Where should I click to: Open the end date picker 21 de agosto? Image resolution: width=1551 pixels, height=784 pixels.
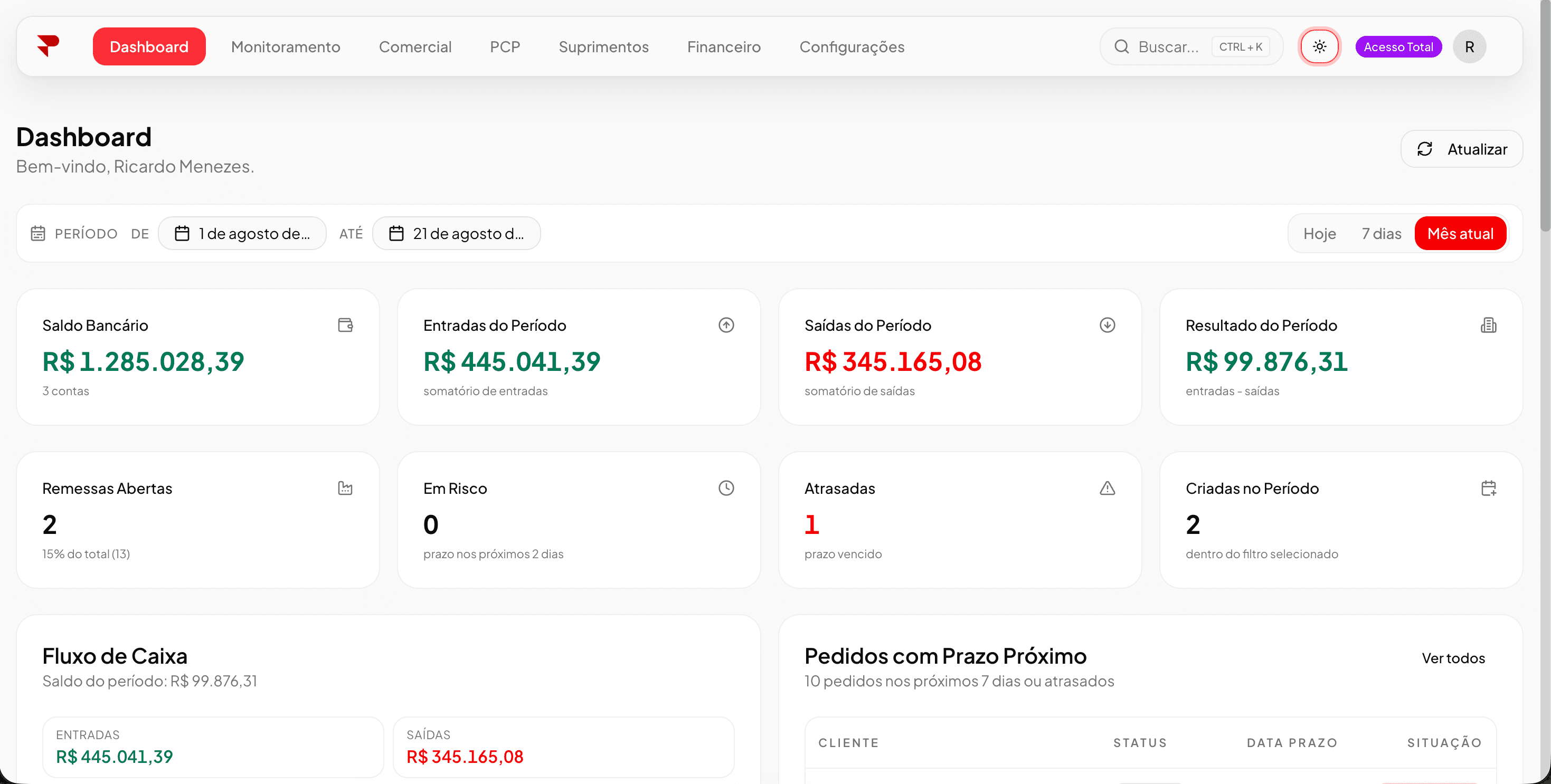coord(457,233)
